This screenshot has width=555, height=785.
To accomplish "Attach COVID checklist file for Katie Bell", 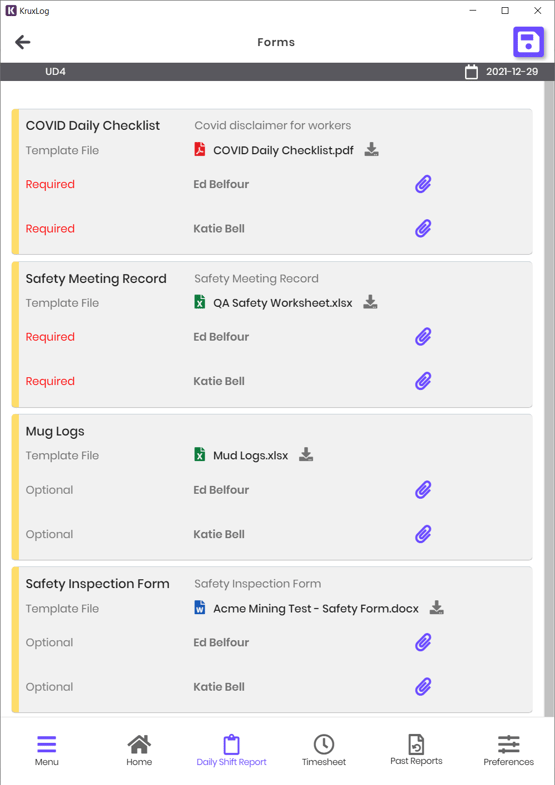I will tap(423, 228).
